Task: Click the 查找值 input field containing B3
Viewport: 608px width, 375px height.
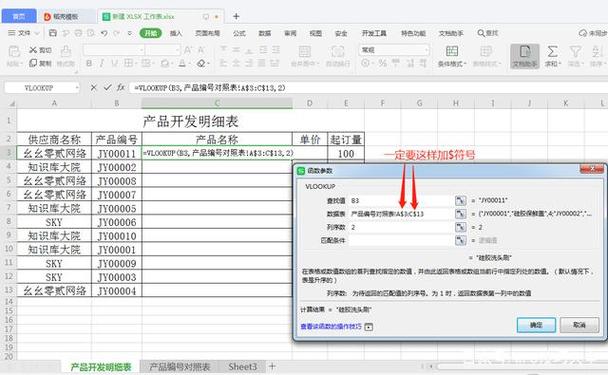Action: (401, 200)
